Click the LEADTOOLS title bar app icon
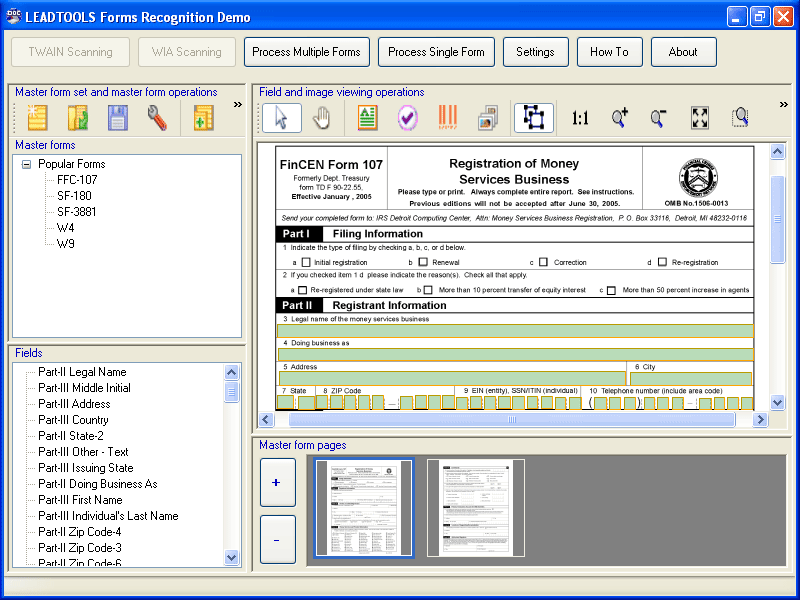This screenshot has height=600, width=800. click(13, 16)
